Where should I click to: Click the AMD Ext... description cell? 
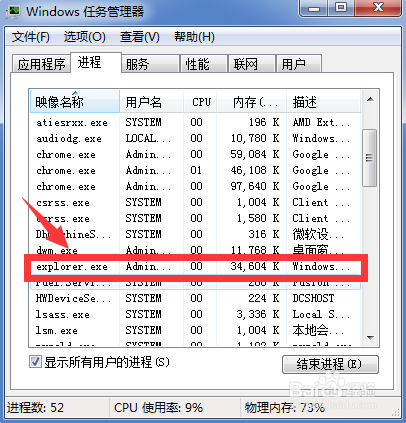coord(321,122)
